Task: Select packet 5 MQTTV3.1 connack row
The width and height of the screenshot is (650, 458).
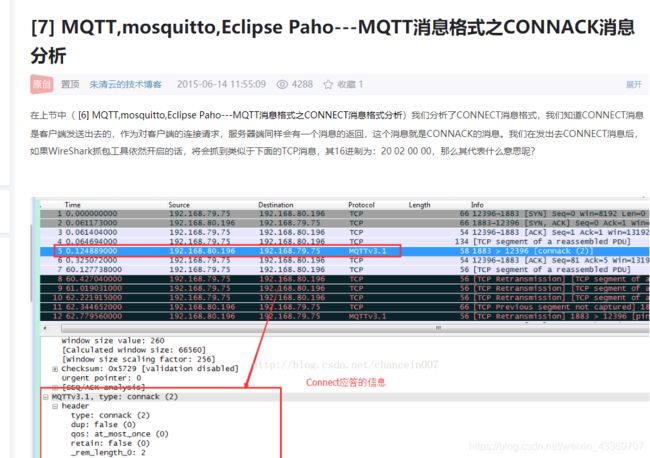Action: coord(344,251)
